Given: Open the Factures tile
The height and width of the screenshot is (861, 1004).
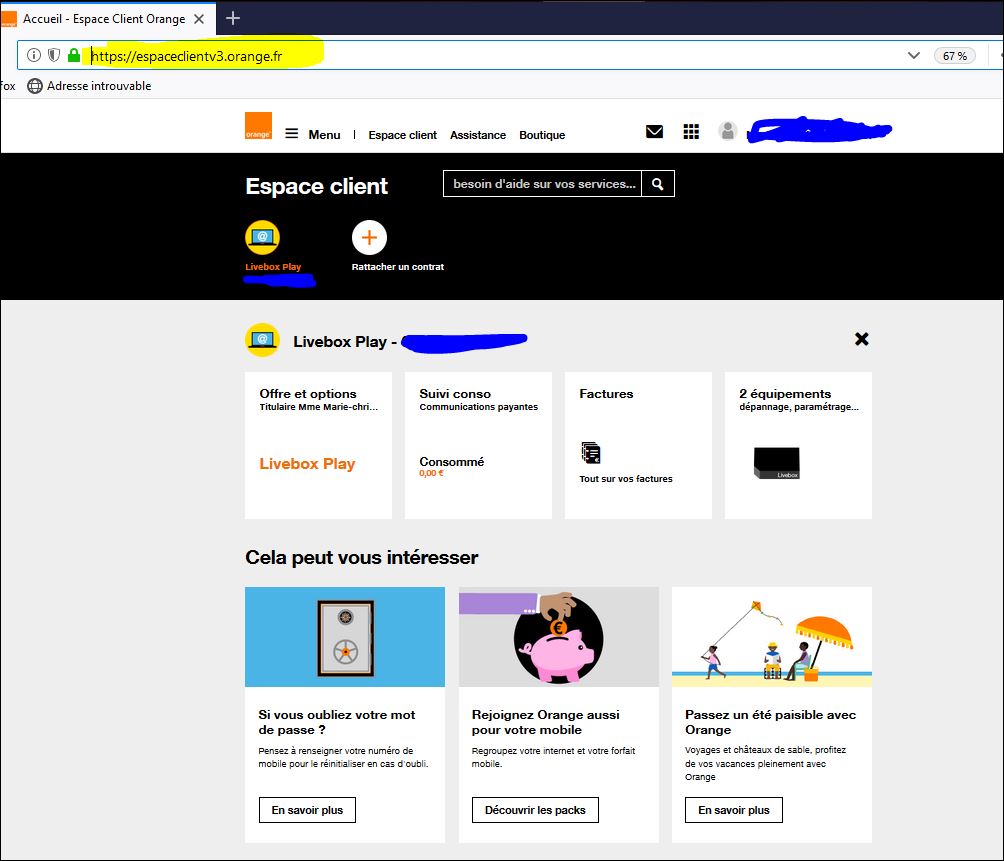Looking at the screenshot, I should click(x=638, y=445).
